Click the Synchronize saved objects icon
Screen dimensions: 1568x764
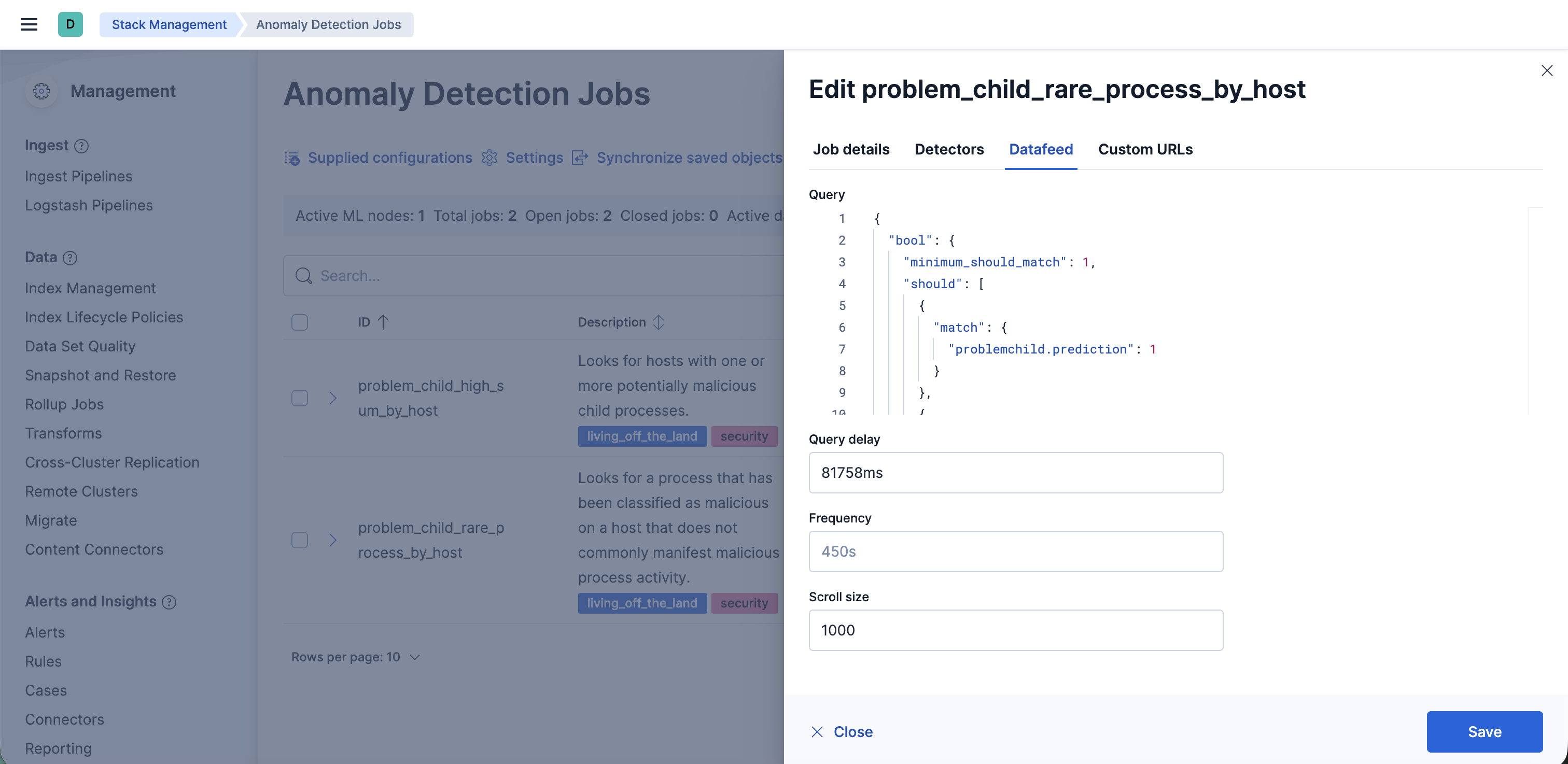coord(580,158)
